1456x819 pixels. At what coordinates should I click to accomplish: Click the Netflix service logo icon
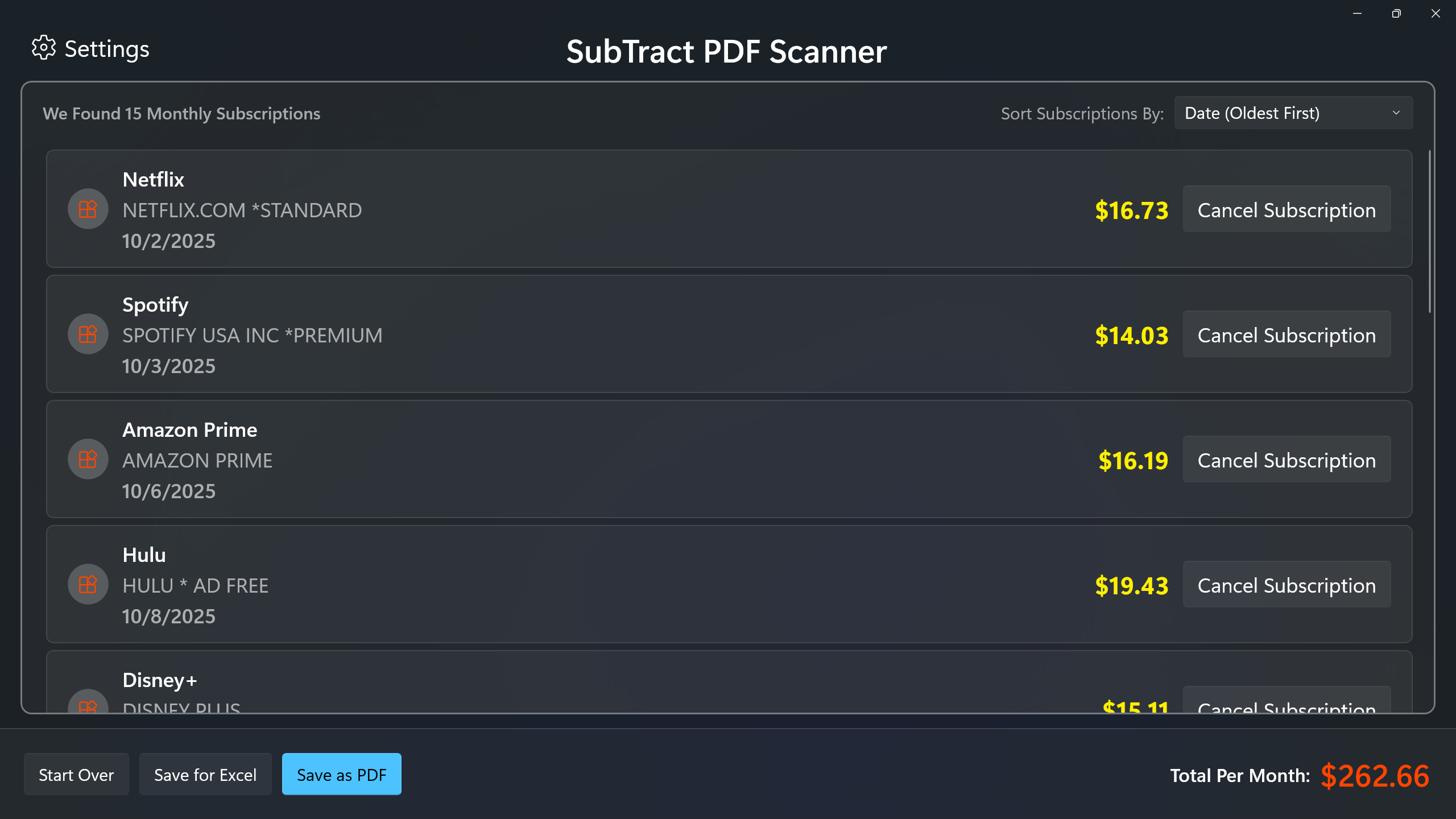point(88,209)
